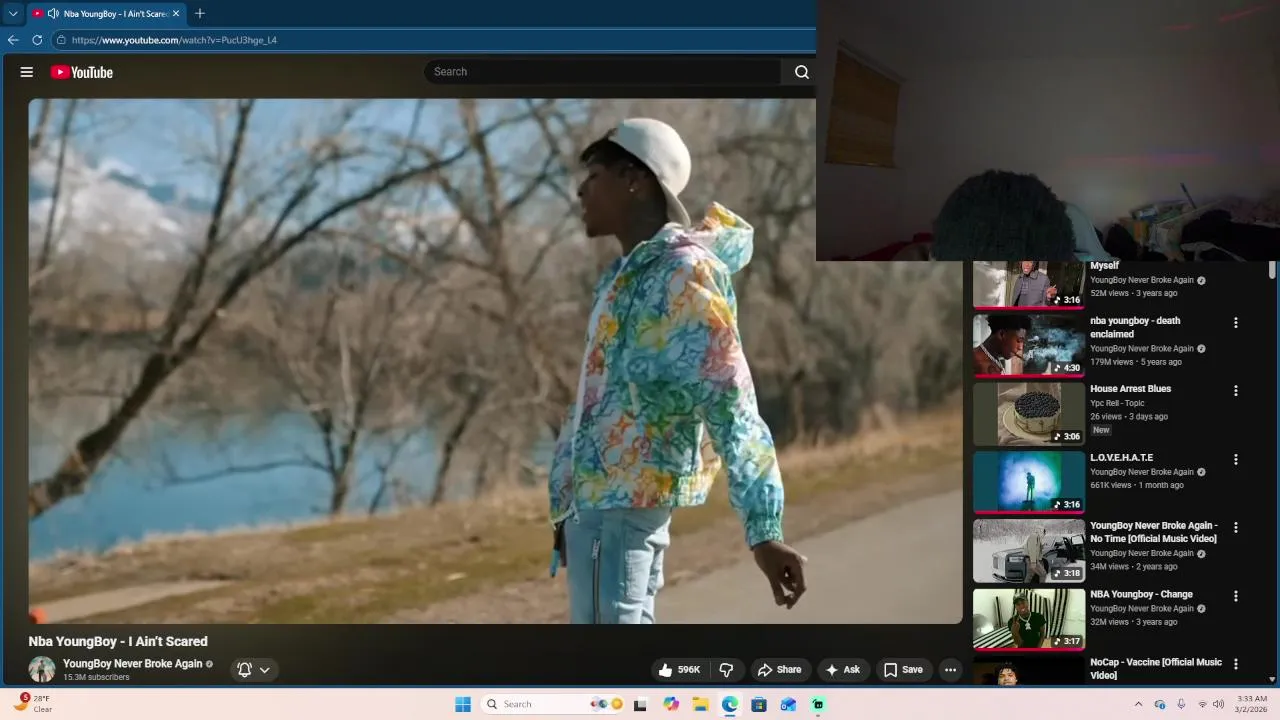Open the Windows Start menu
The image size is (1280, 720).
(x=463, y=704)
